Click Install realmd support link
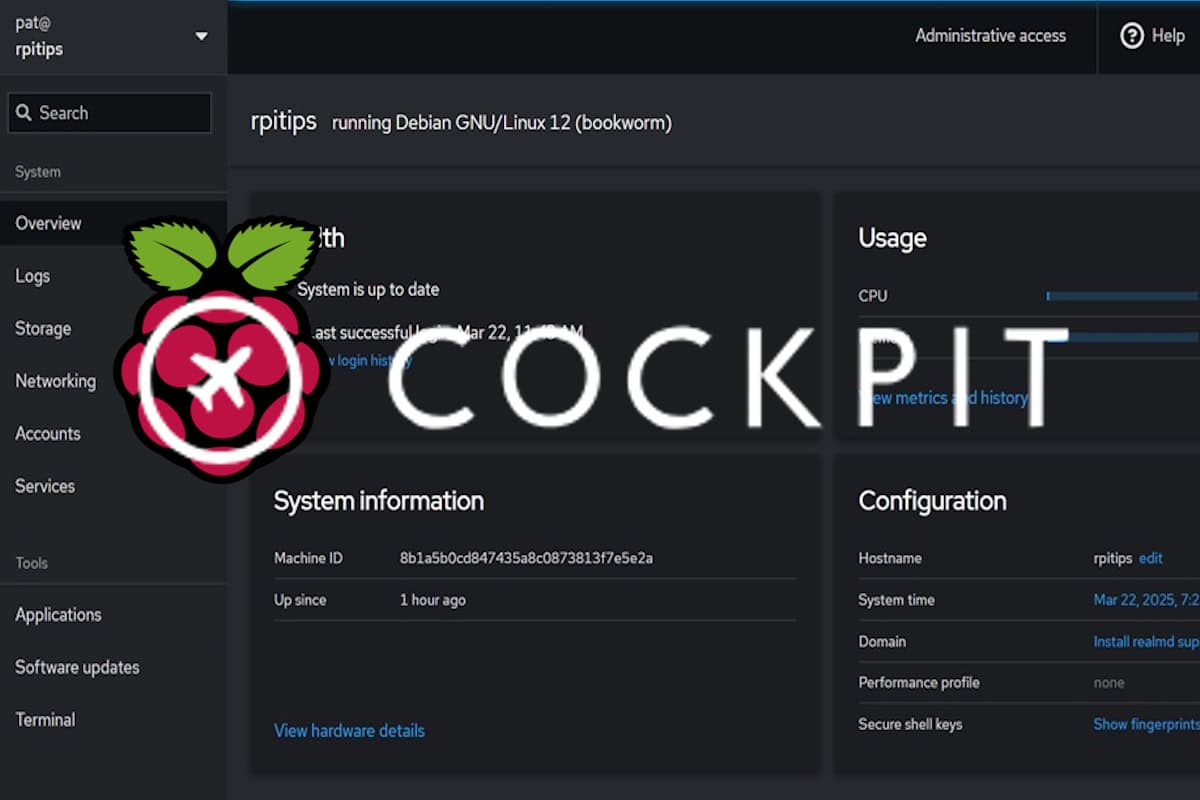Screen dimensions: 1200x800 pos(1145,641)
